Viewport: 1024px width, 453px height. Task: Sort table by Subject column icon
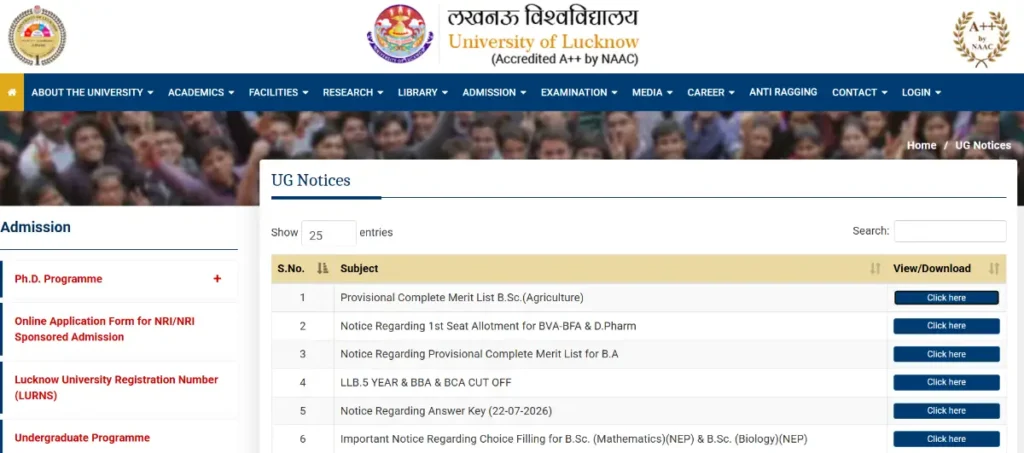(875, 268)
